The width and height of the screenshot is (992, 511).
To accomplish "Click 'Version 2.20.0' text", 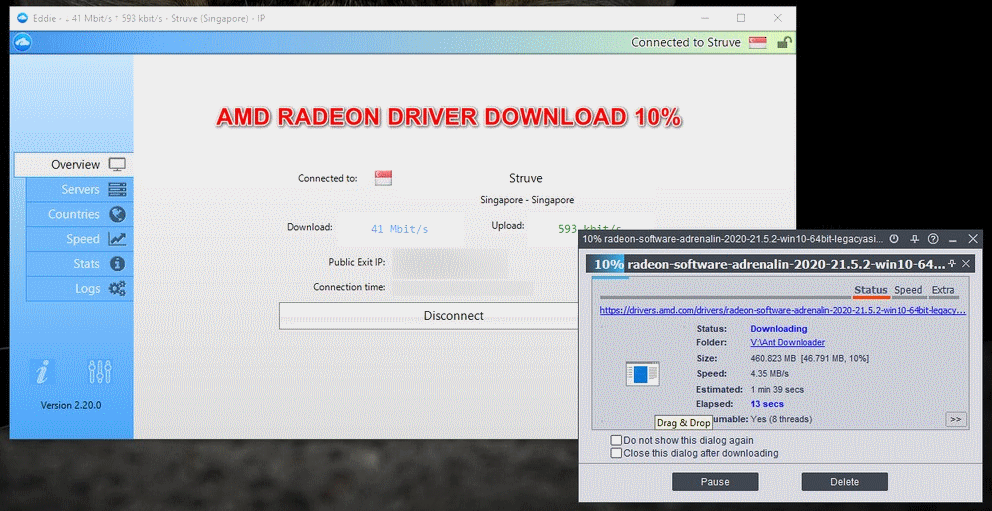I will click(71, 405).
